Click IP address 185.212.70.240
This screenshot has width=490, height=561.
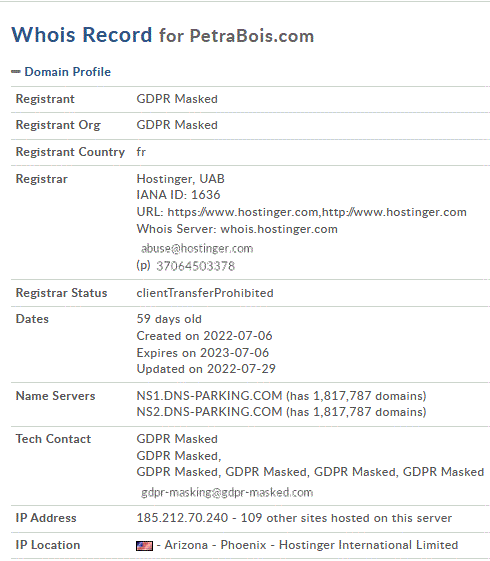click(182, 518)
